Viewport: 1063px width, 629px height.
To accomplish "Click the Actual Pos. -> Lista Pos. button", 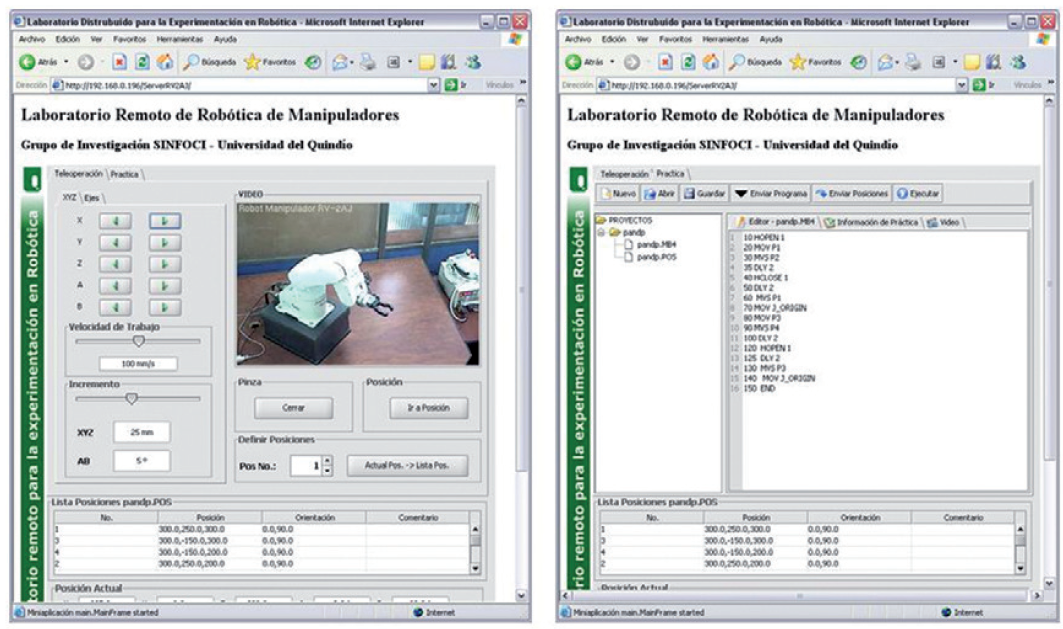I will point(407,465).
